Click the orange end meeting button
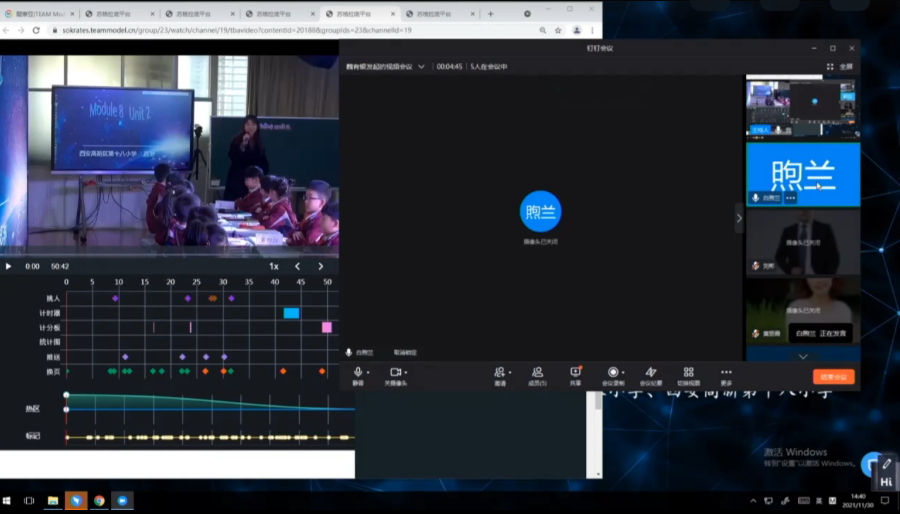 [833, 377]
